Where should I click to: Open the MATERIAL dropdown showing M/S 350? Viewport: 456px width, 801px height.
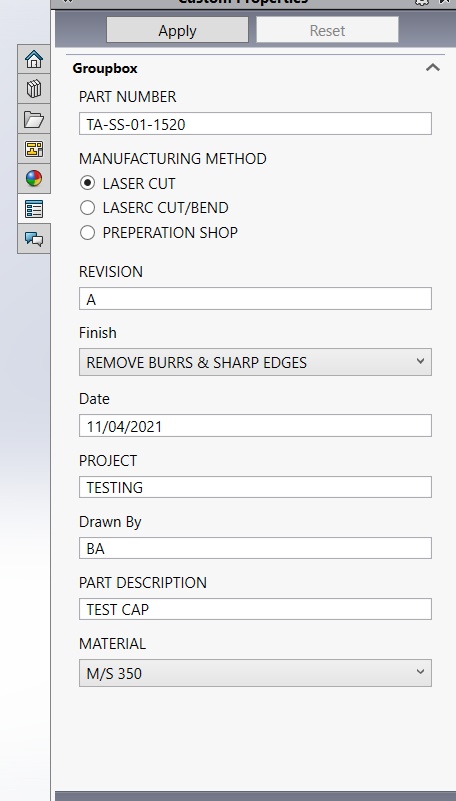[x=255, y=673]
